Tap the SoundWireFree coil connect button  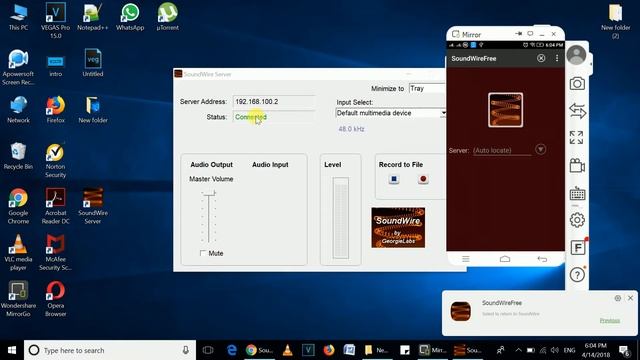505,110
